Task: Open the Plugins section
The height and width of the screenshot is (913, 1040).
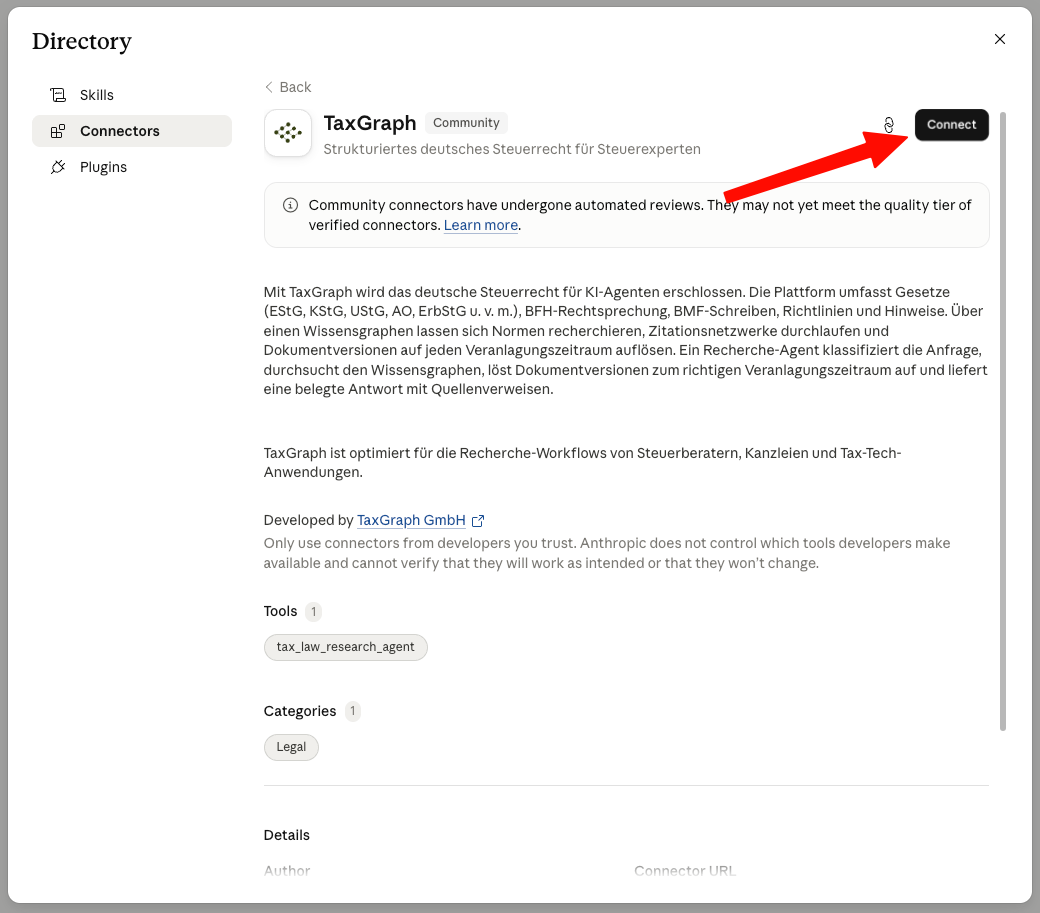Action: [132, 167]
